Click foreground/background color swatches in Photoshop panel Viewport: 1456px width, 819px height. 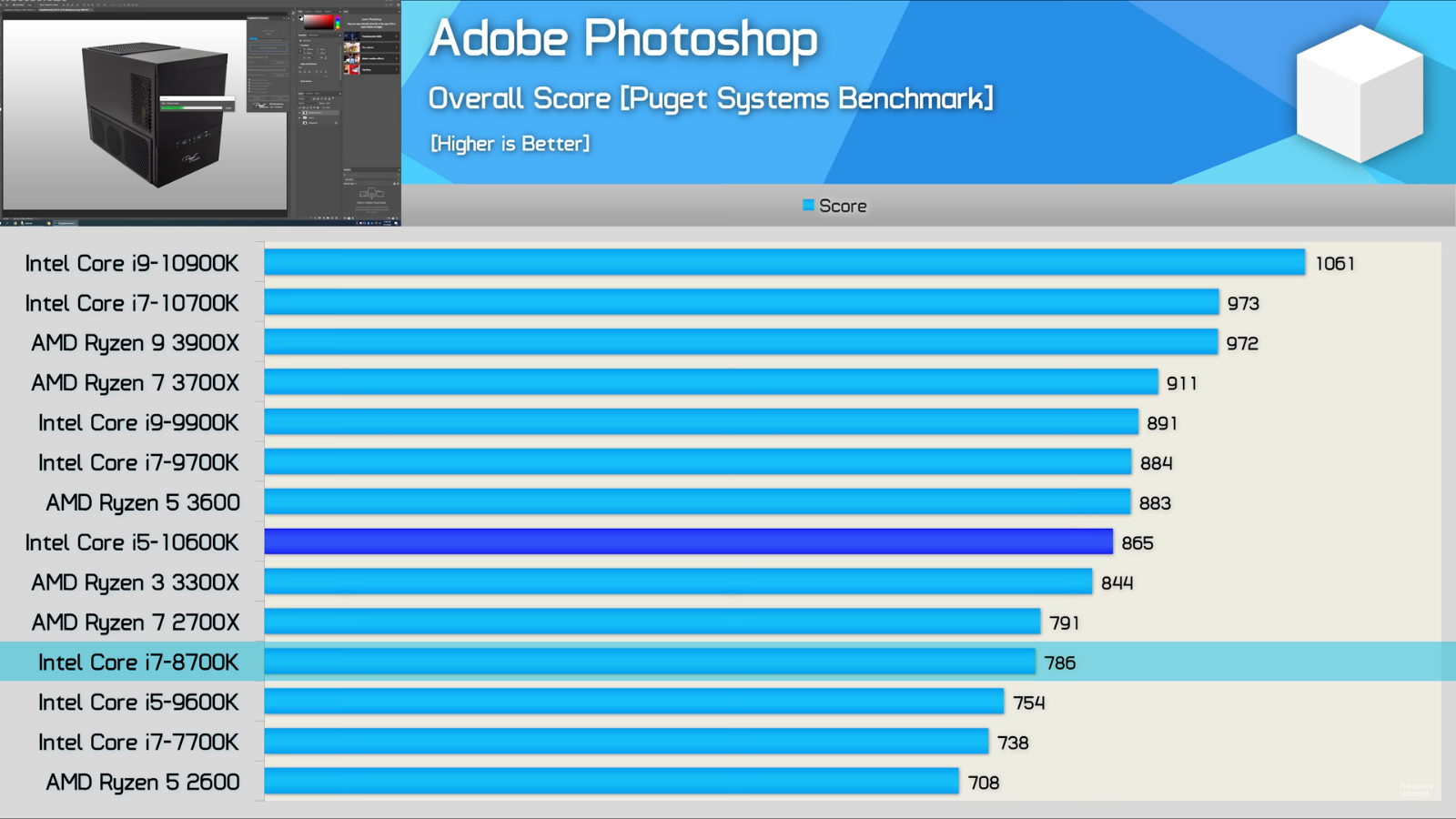301,17
